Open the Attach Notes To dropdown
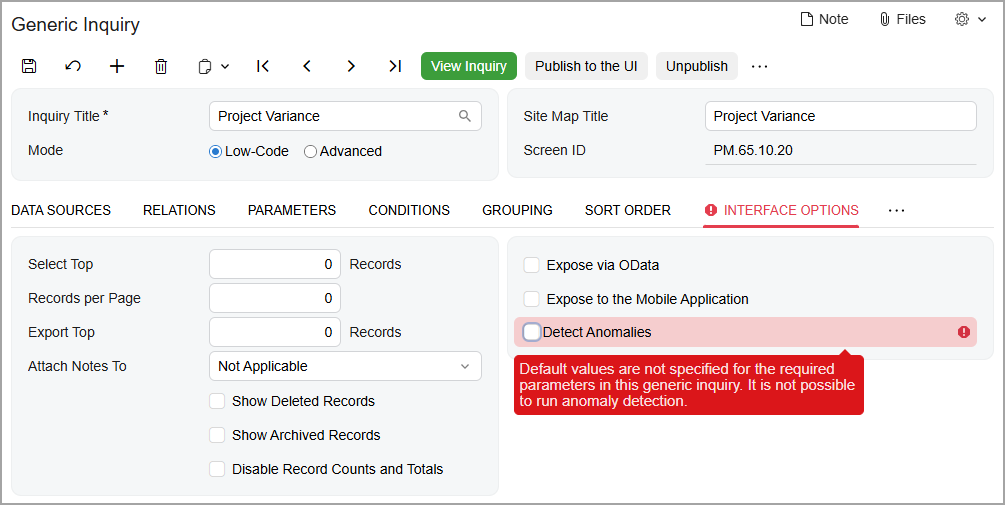 (x=345, y=366)
